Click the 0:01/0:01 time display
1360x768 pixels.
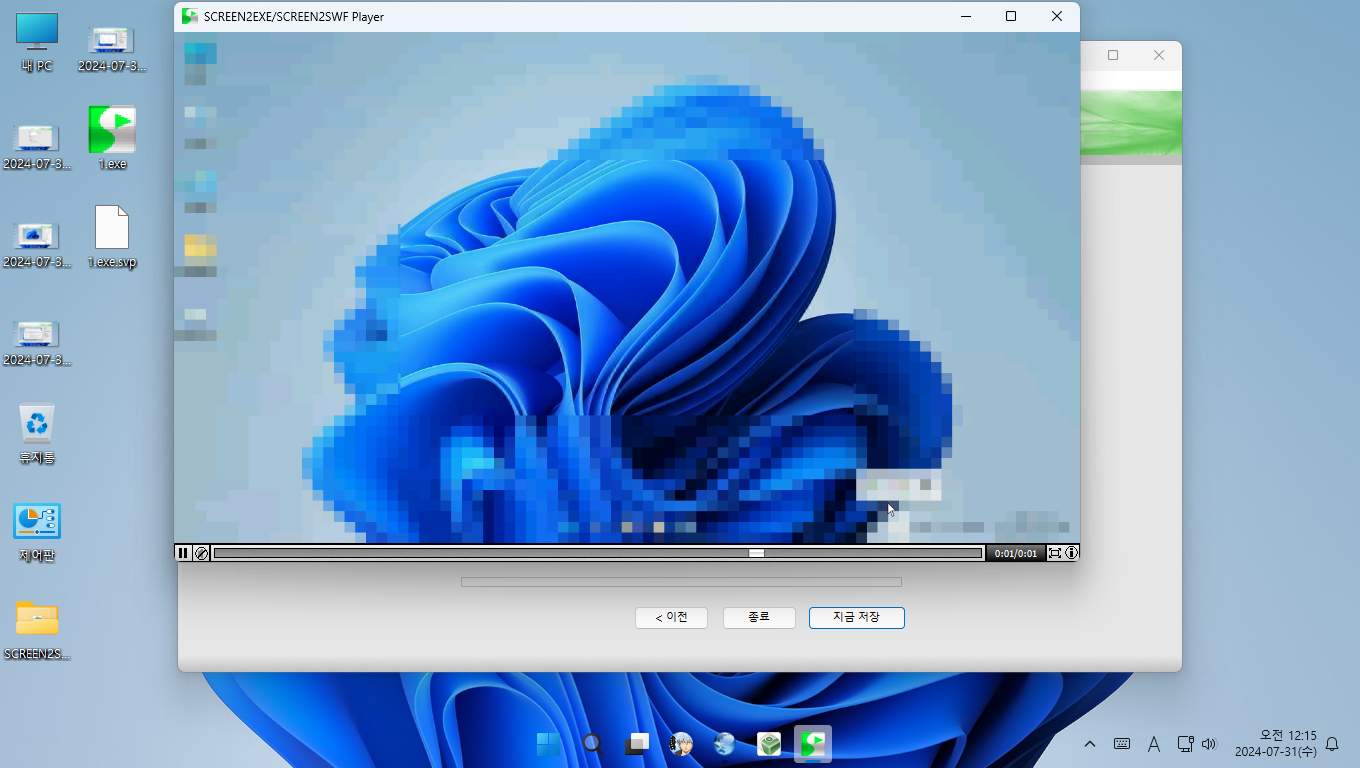(1015, 553)
